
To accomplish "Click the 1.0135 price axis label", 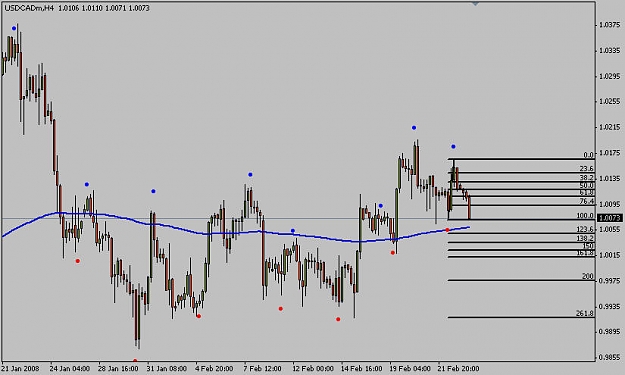I will click(610, 179).
